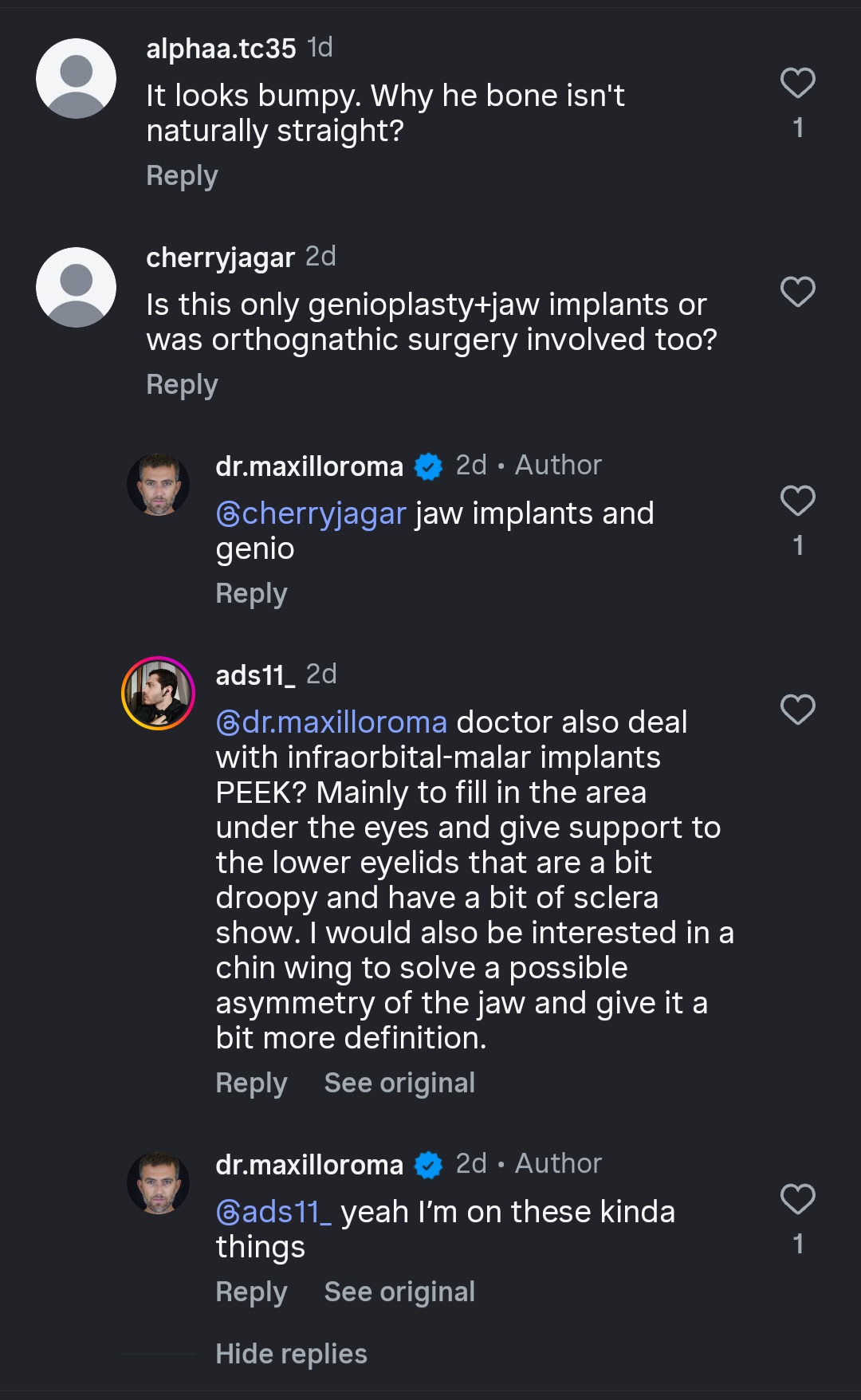Show original text of ads11_'s comment

[399, 1083]
